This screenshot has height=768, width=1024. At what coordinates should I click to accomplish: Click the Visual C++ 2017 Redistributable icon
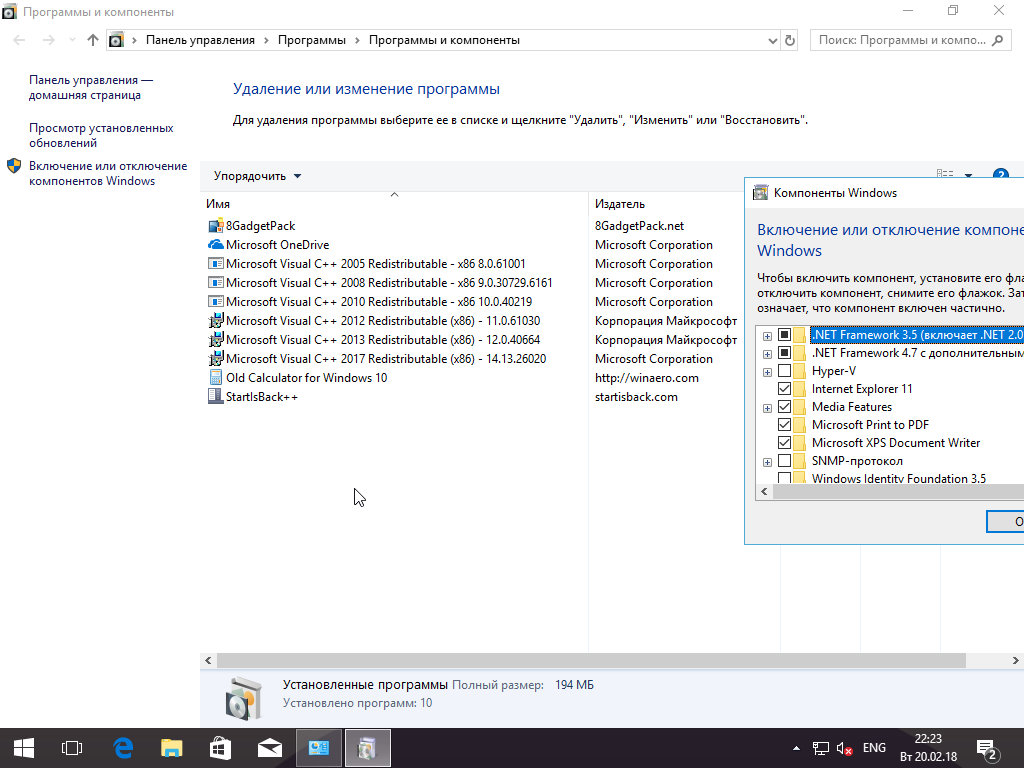[216, 359]
